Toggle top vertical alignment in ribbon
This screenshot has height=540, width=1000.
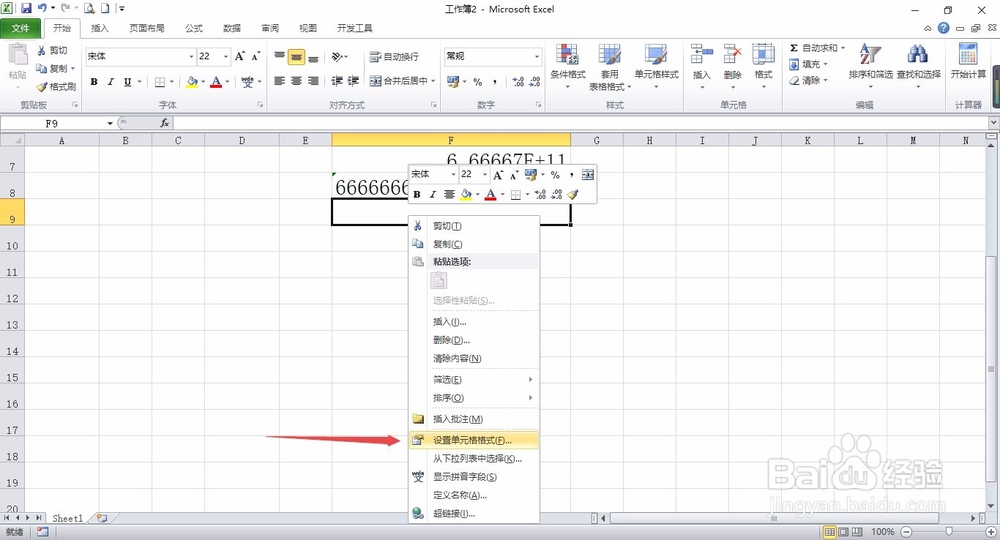click(x=279, y=56)
